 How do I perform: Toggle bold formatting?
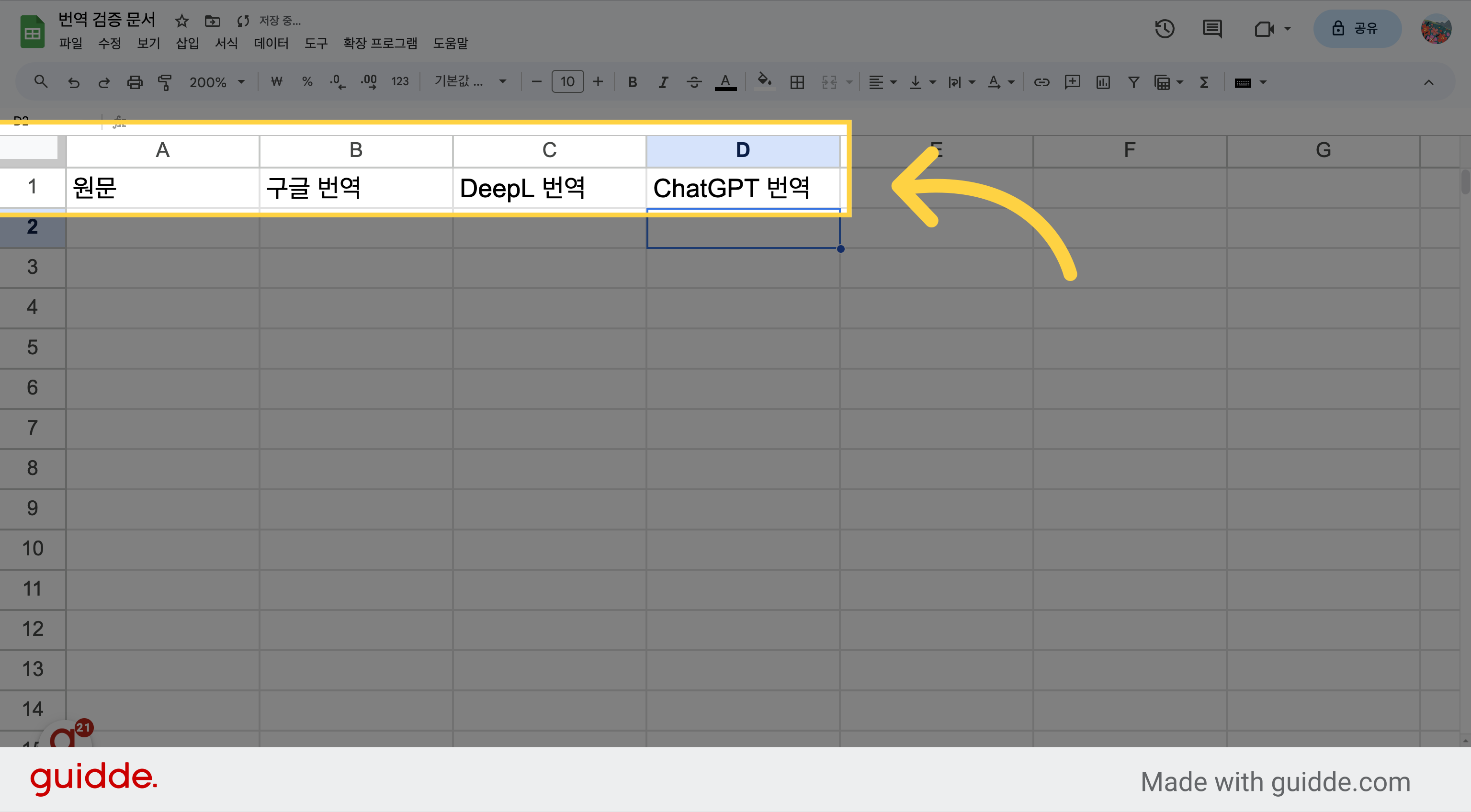(632, 82)
